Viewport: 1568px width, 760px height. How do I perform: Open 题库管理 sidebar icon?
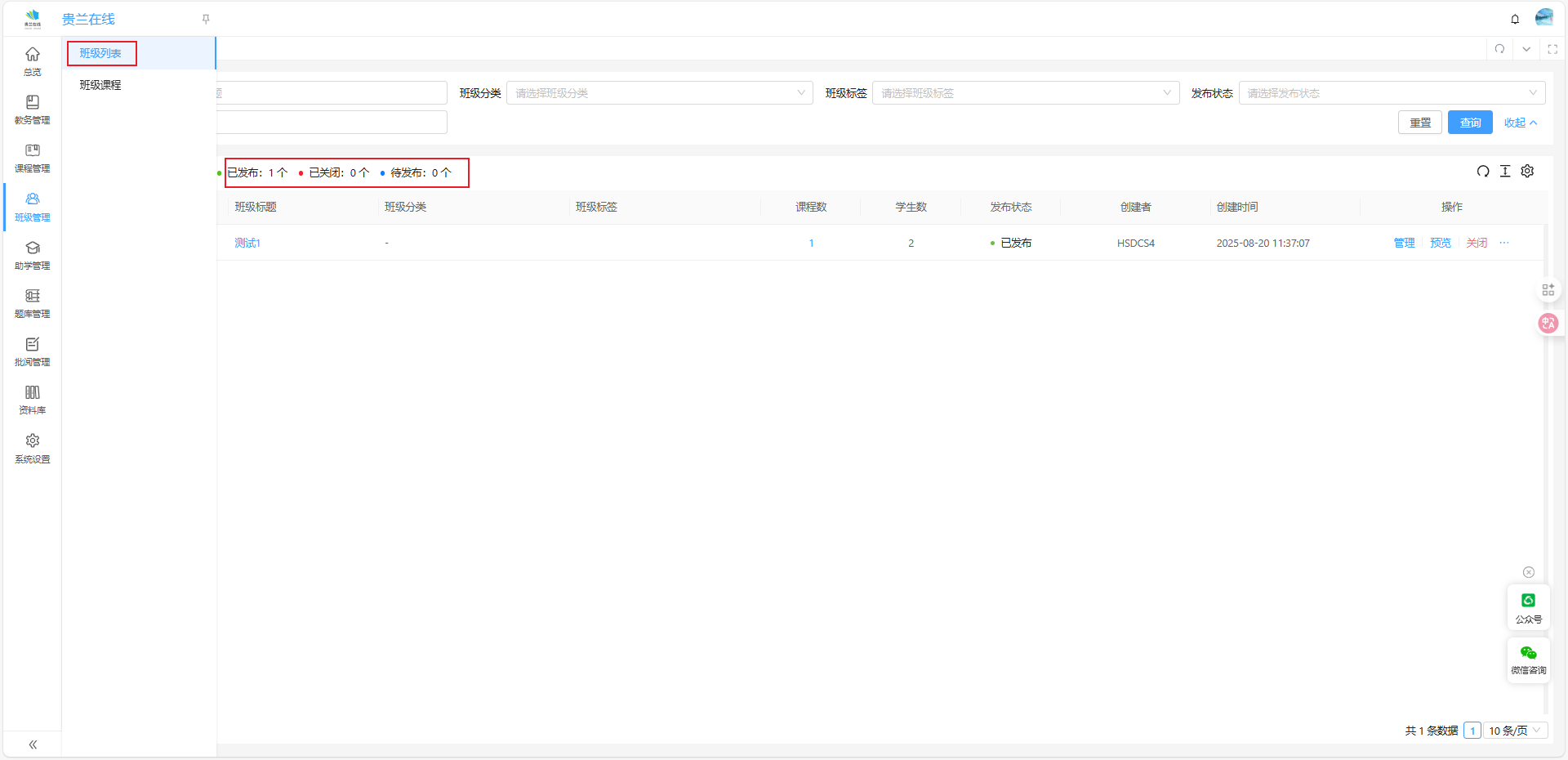click(33, 303)
